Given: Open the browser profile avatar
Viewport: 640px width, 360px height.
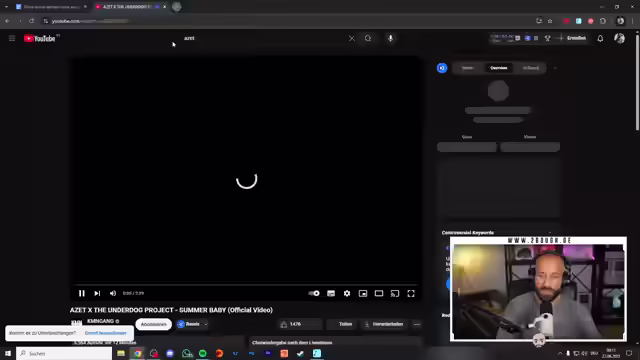Looking at the screenshot, I should (x=620, y=21).
